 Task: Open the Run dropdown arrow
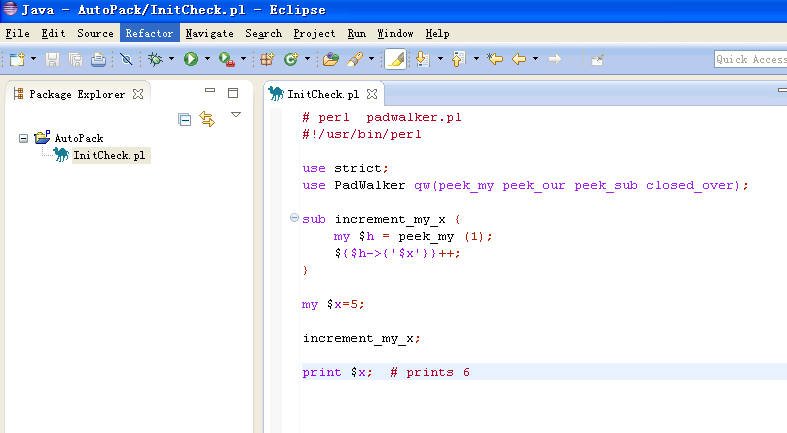coord(207,59)
